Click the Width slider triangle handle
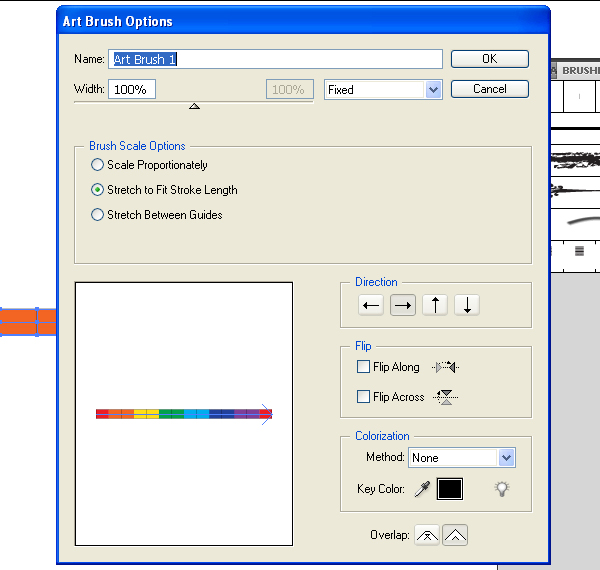Screen dimensions: 600x570 click(194, 106)
